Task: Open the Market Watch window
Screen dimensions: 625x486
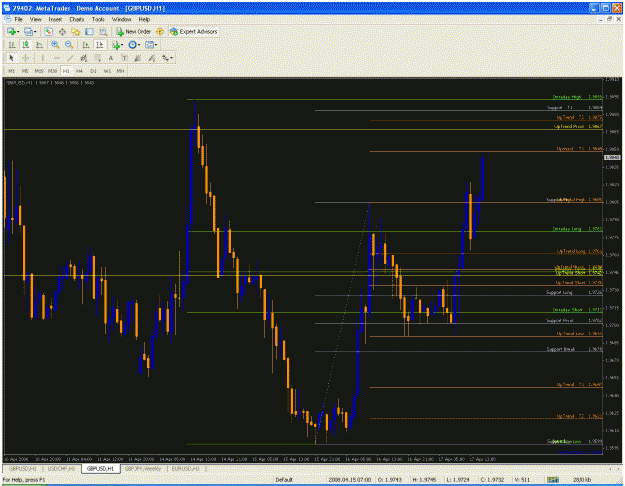Action: pyautogui.click(x=49, y=31)
